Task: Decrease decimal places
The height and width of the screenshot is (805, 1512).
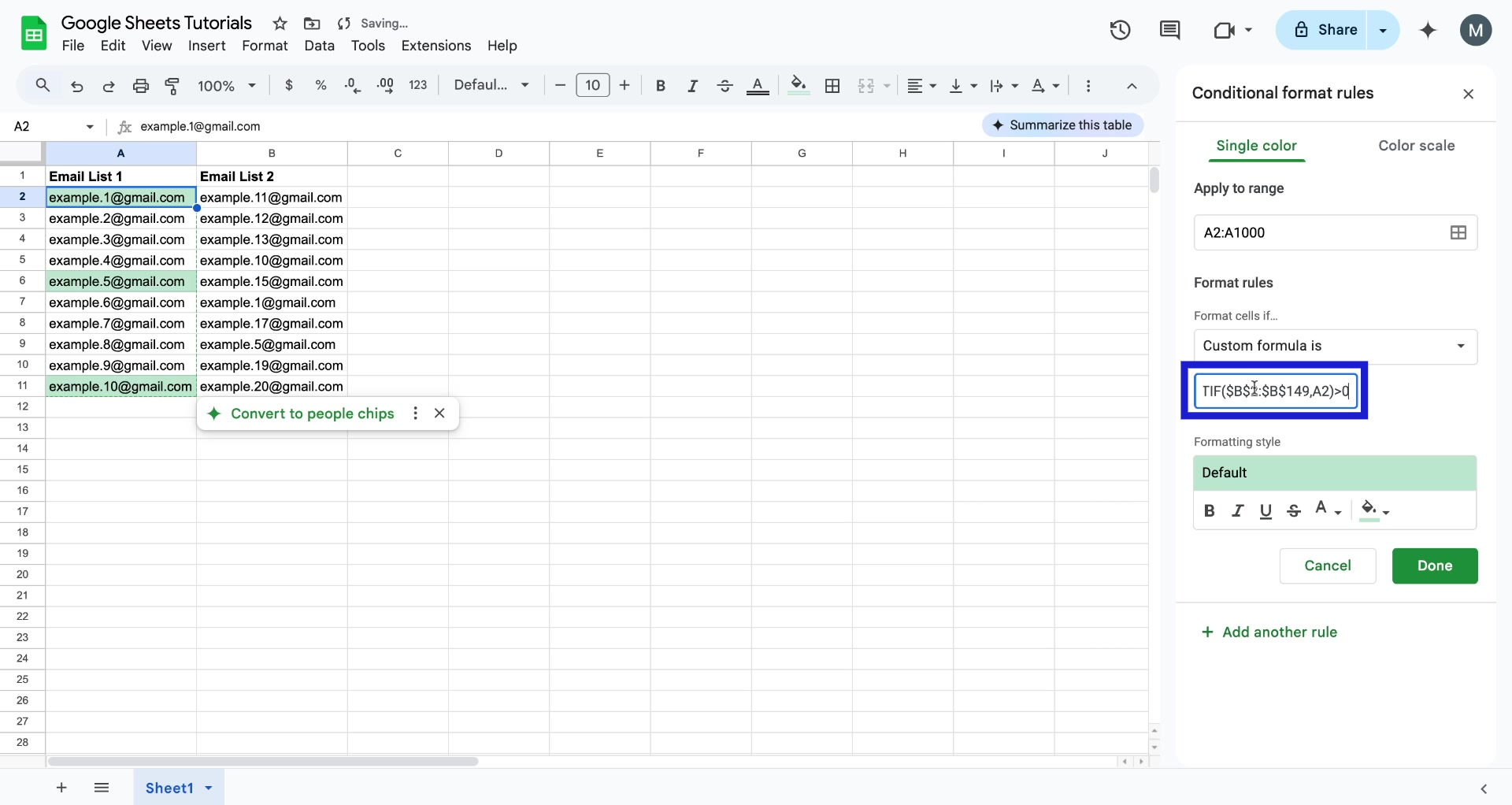Action: click(x=352, y=85)
